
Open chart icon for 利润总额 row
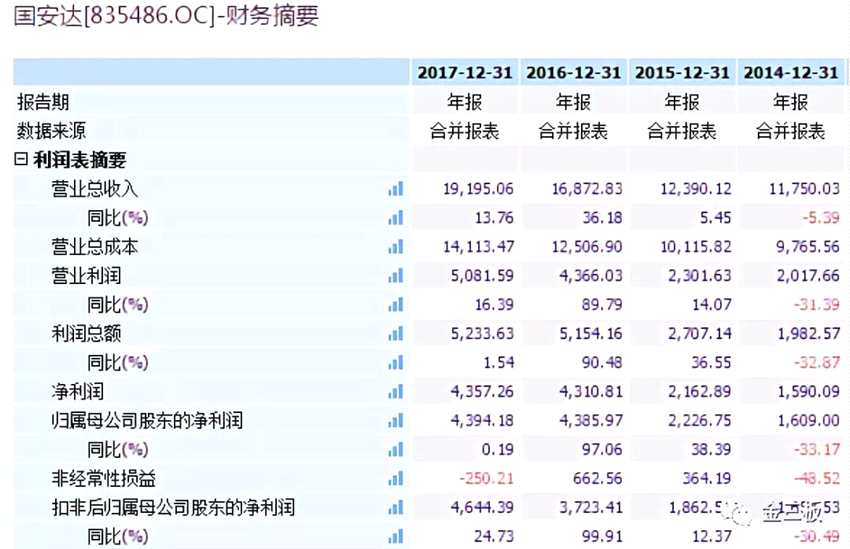pos(396,333)
